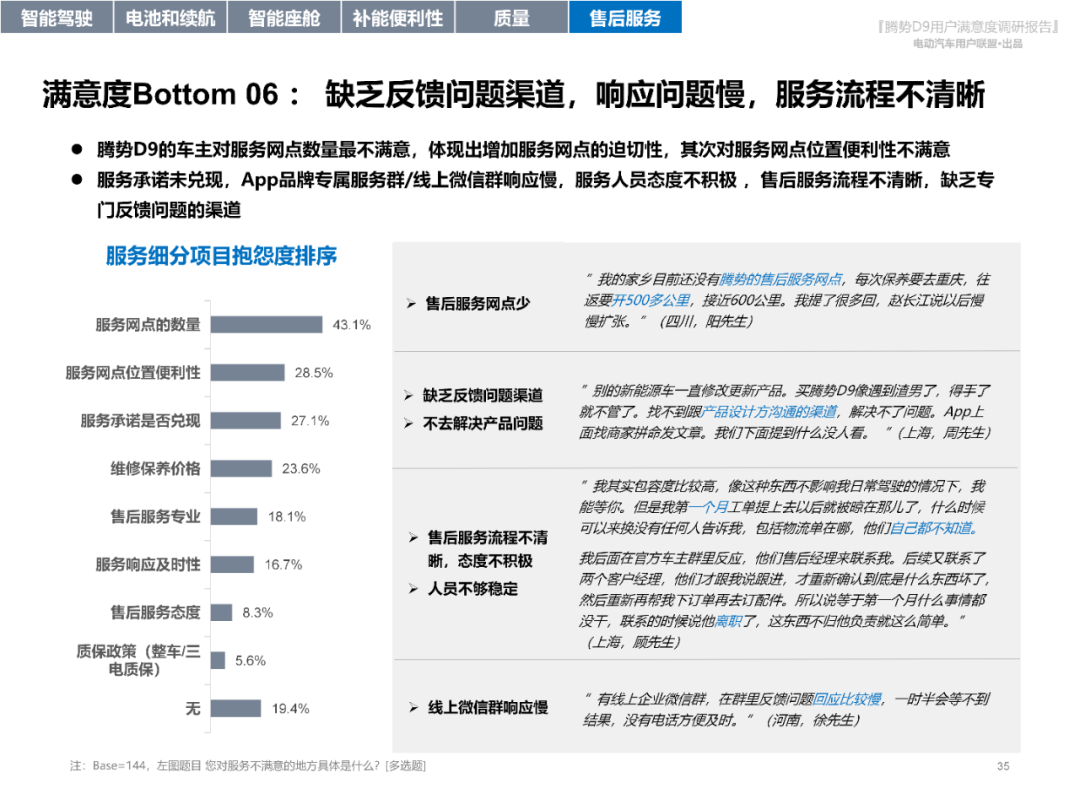Open the 质量 tab

pyautogui.click(x=510, y=17)
